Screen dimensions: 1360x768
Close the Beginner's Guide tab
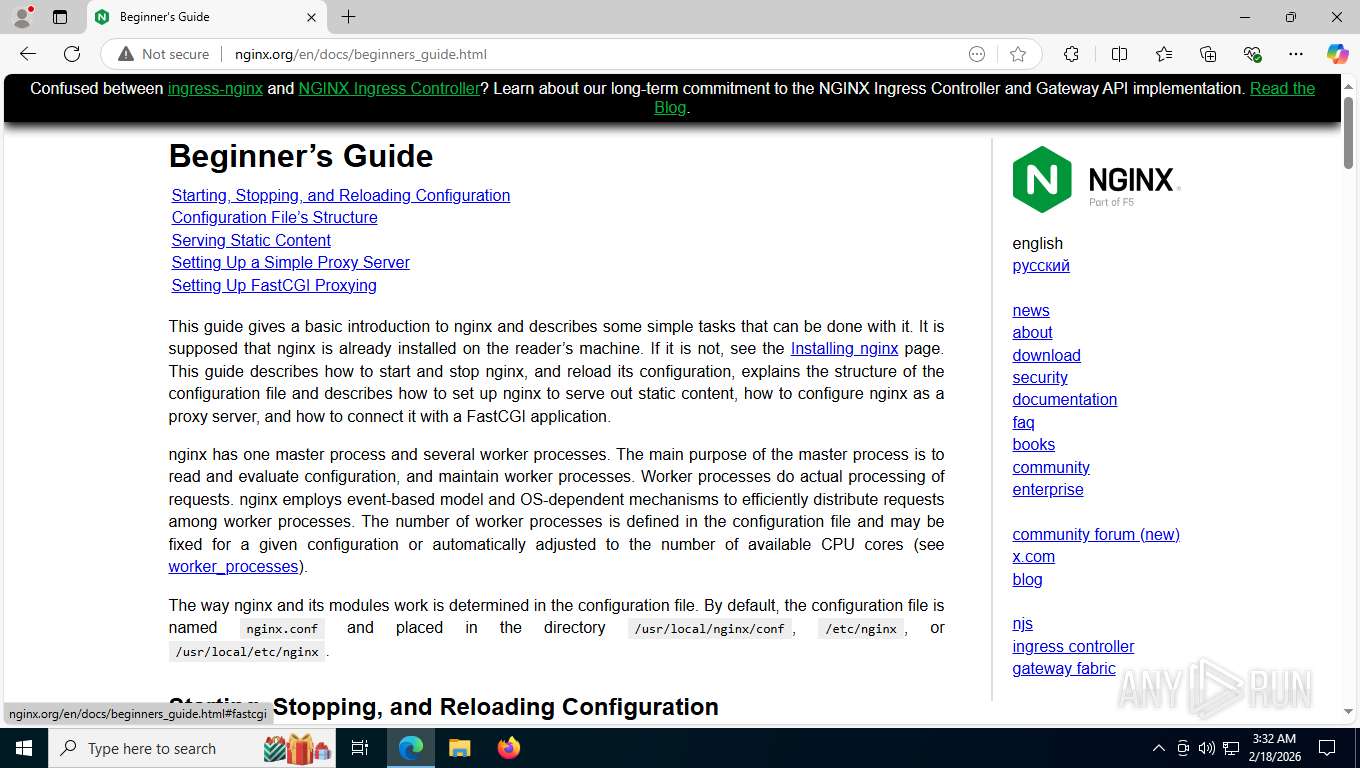(311, 17)
